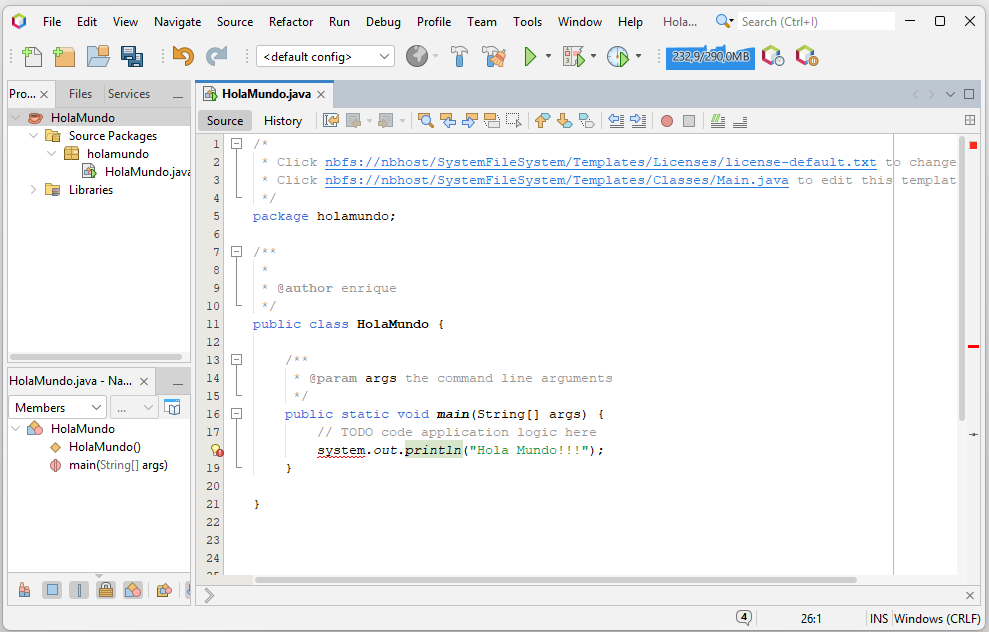
Task: Click the Build Project hammer icon
Action: pyautogui.click(x=460, y=57)
